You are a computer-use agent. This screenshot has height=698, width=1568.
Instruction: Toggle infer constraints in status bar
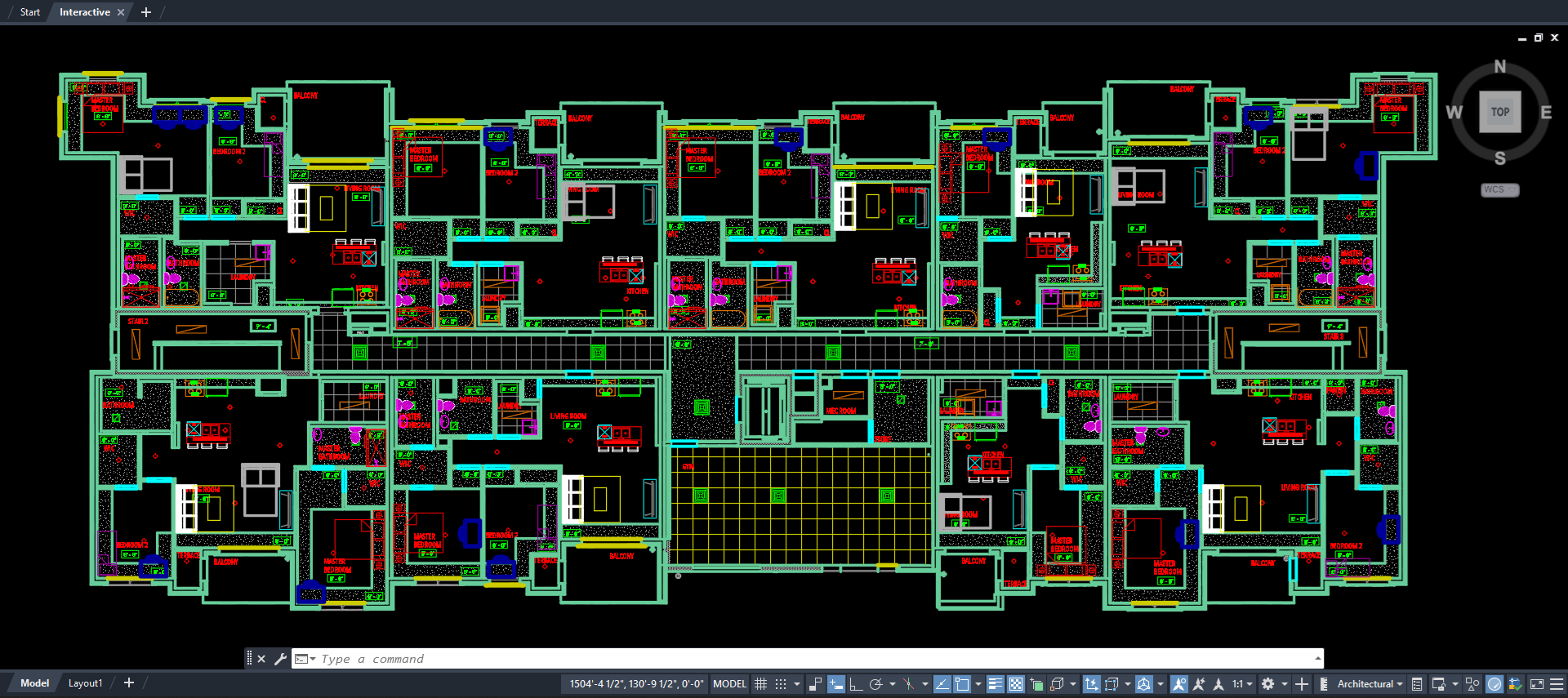(x=815, y=684)
